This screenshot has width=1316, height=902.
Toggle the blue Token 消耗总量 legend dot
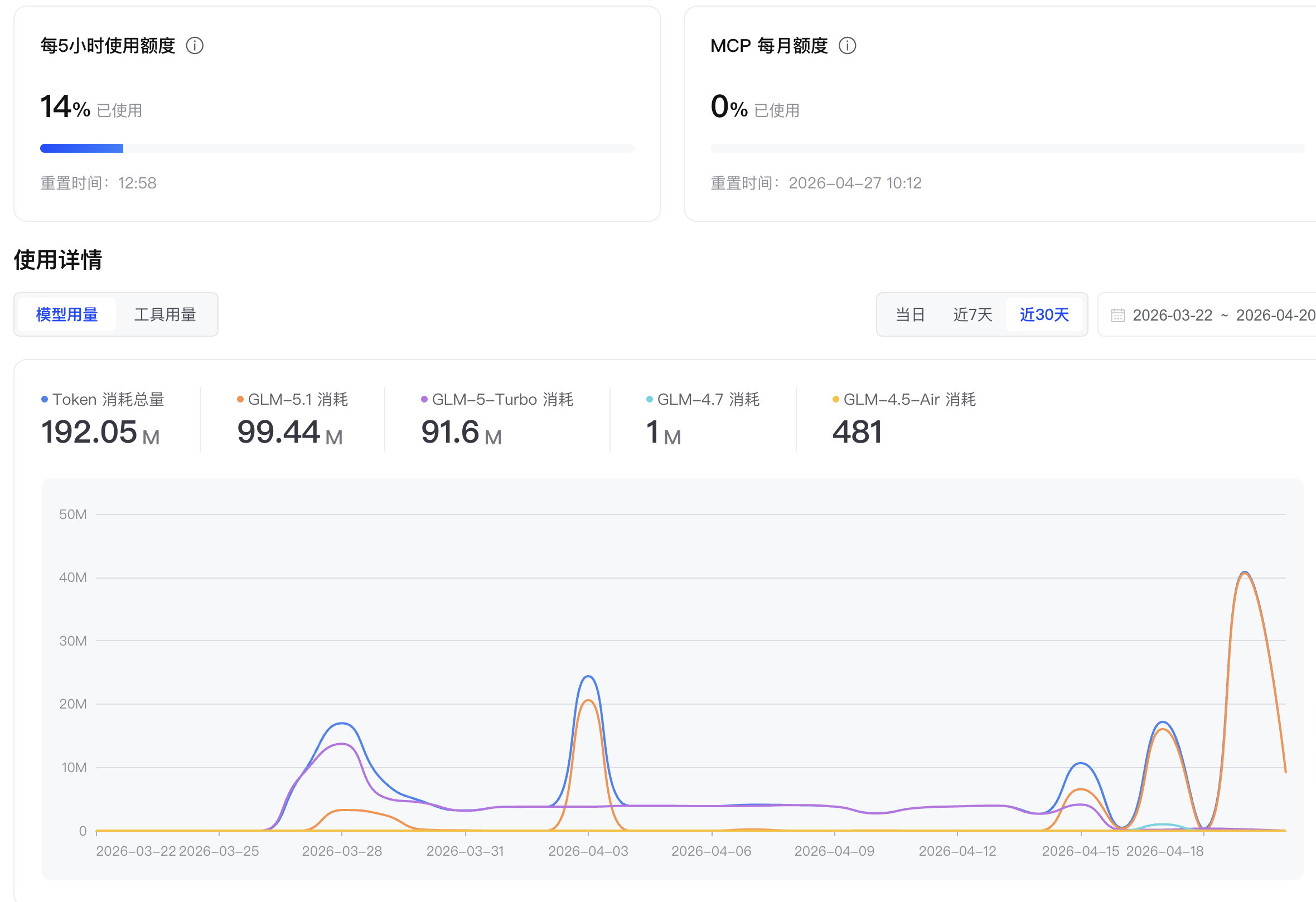(44, 399)
